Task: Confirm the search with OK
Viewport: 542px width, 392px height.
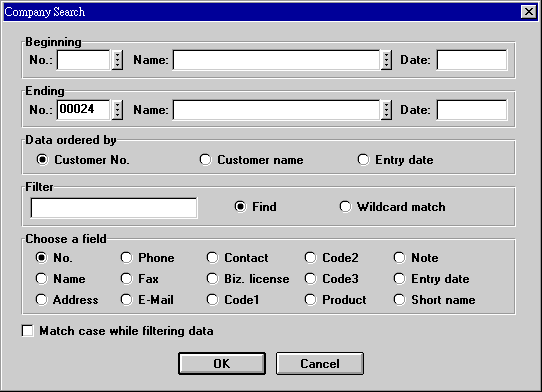Action: point(222,364)
